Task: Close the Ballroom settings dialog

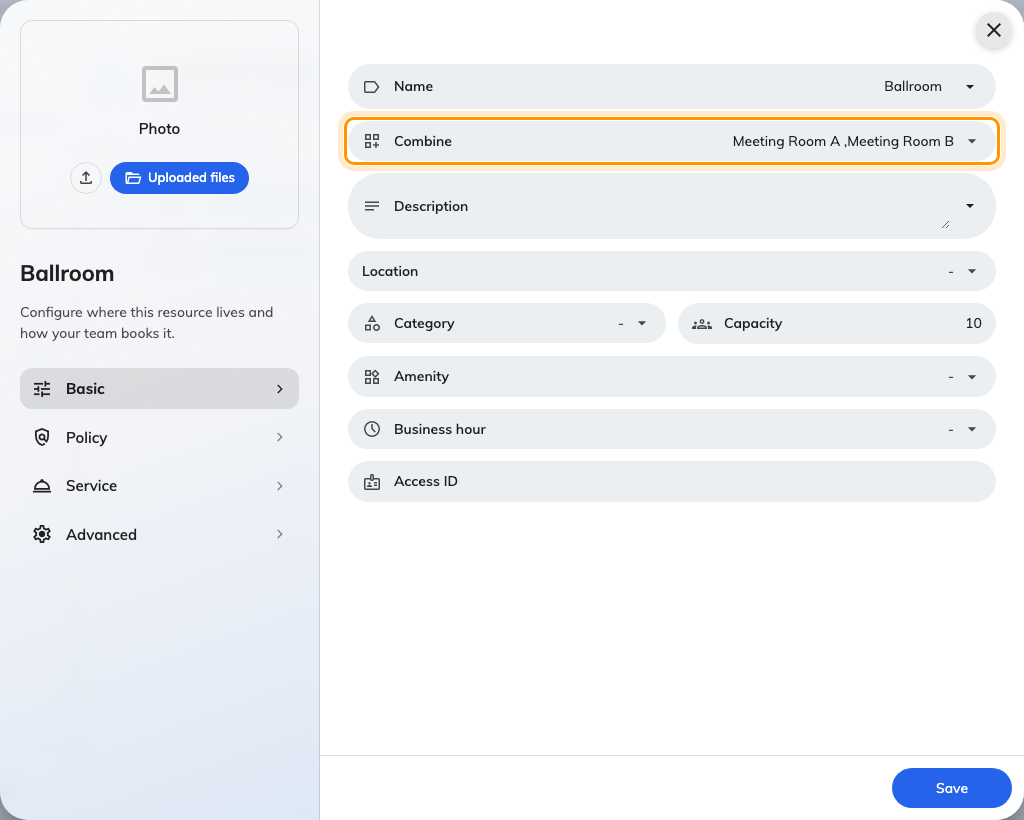Action: coord(993,30)
